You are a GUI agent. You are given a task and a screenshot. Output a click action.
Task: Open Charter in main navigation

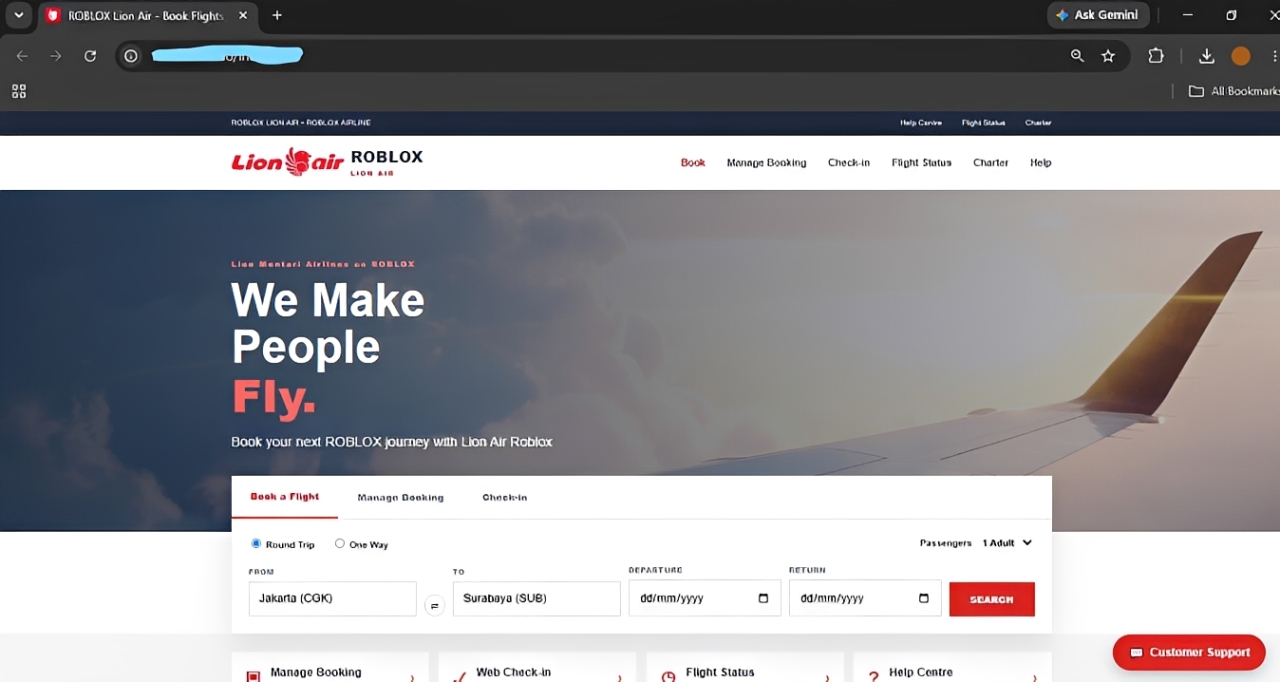991,162
